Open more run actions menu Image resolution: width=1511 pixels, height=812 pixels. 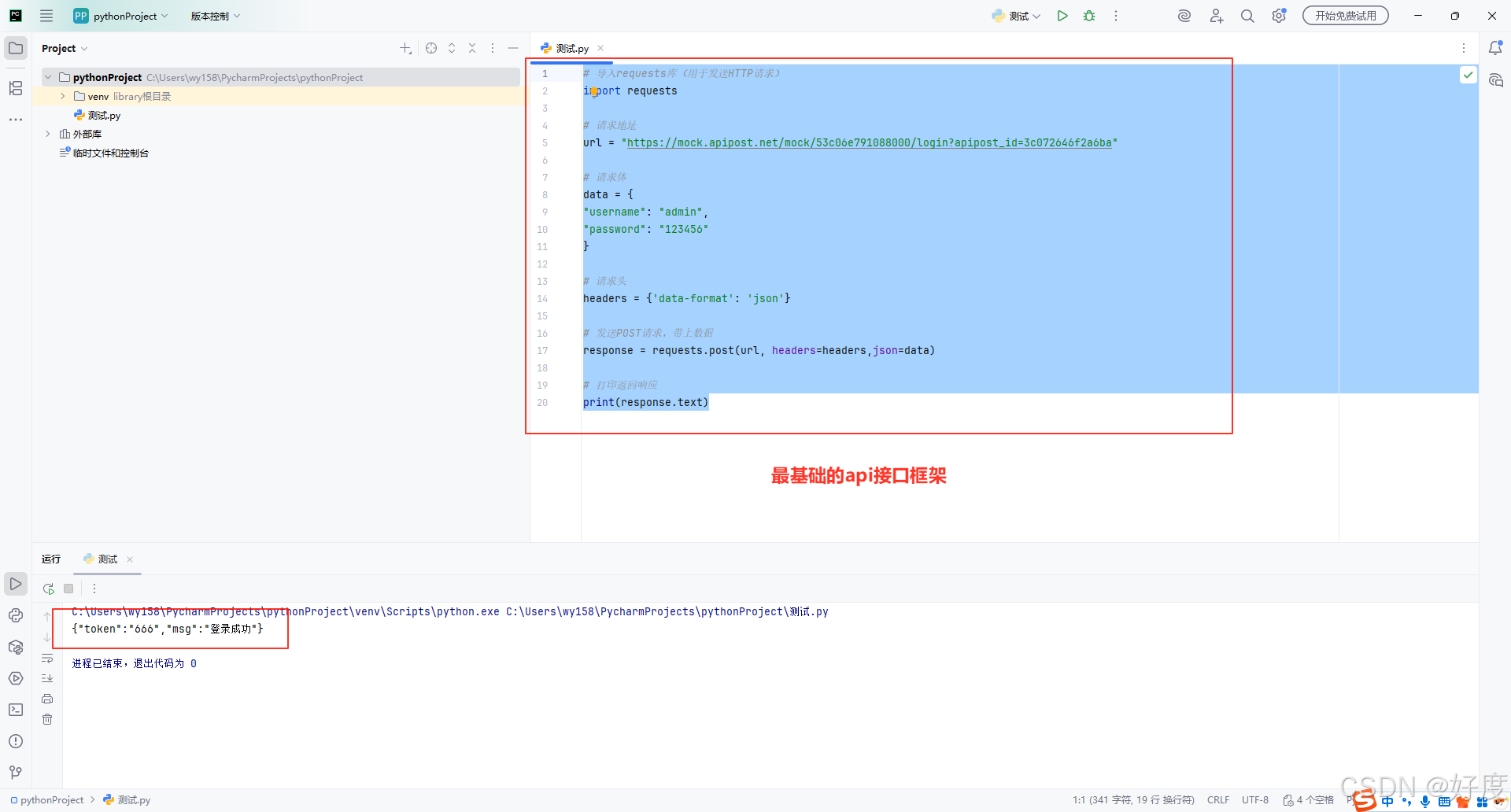[x=1116, y=16]
